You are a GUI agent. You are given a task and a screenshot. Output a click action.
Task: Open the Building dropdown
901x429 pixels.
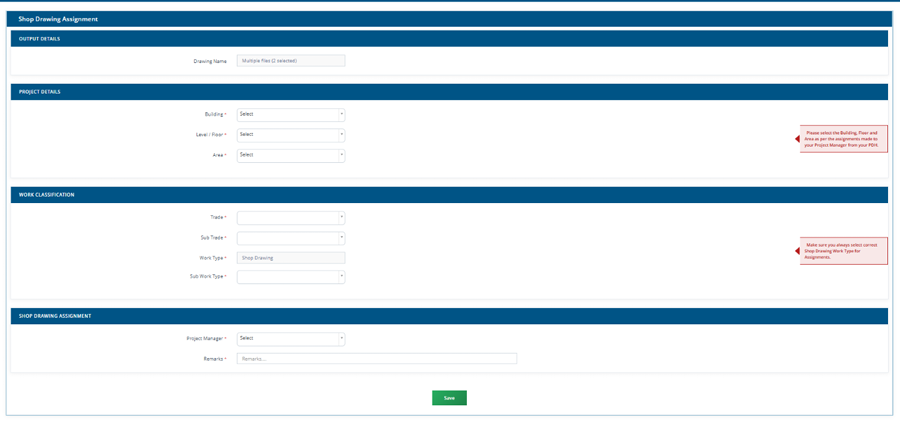point(291,114)
